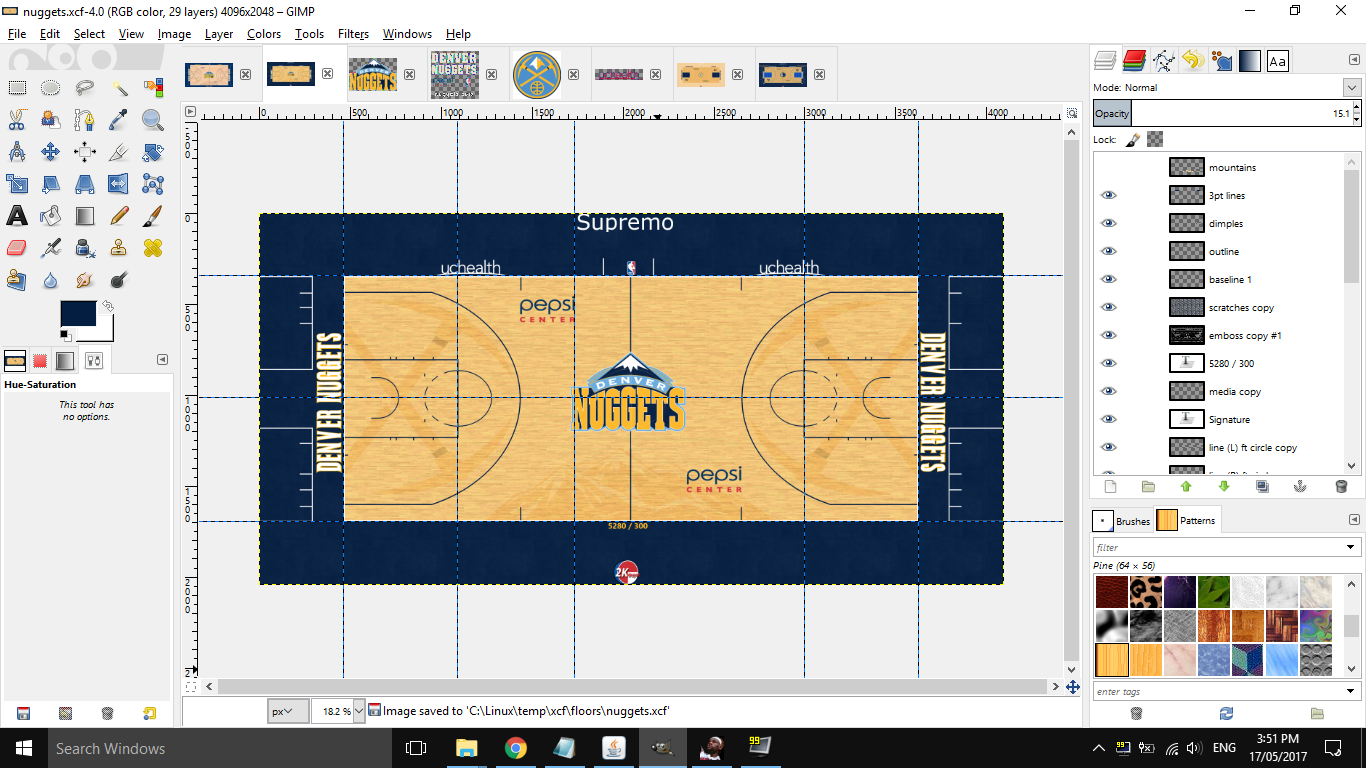Select the Paintbrush tool
The height and width of the screenshot is (768, 1366).
(x=153, y=216)
